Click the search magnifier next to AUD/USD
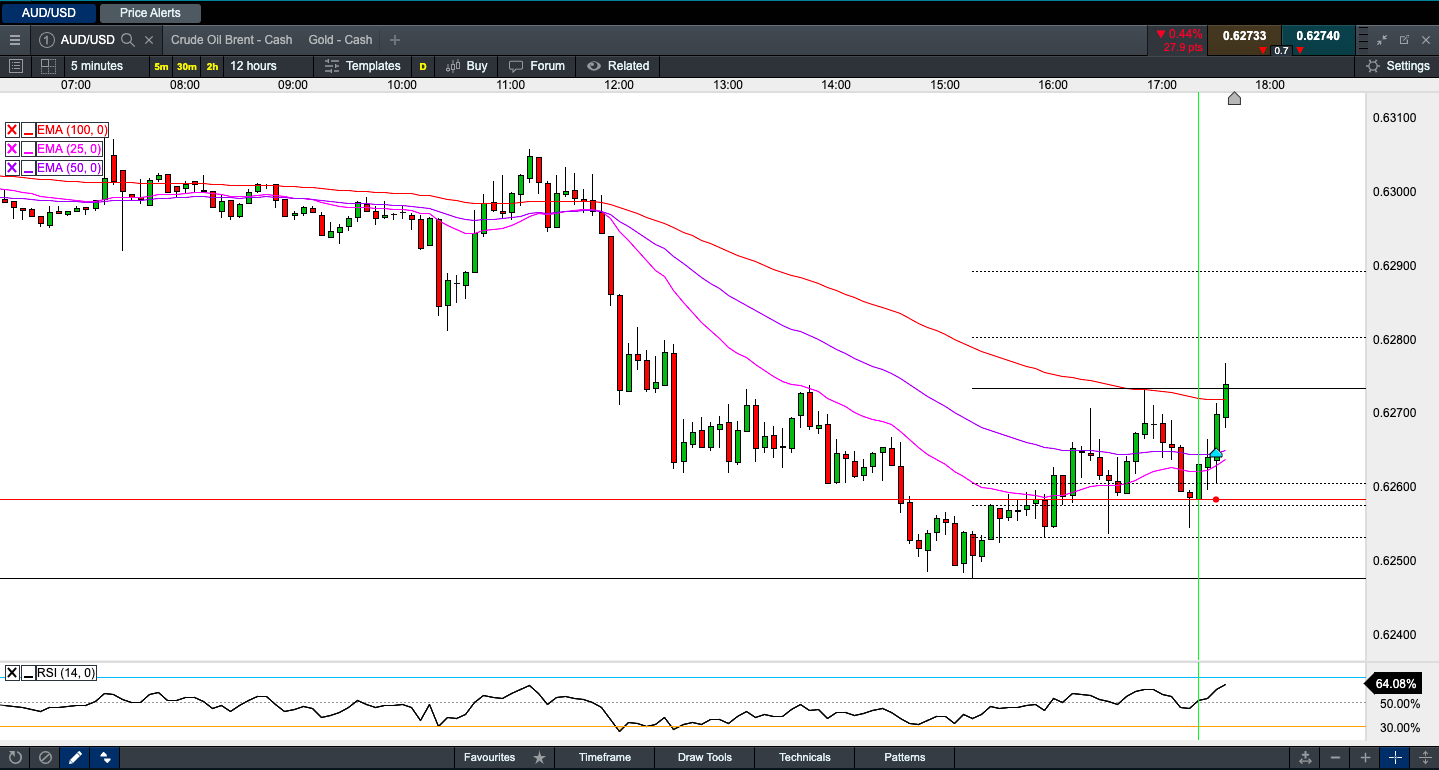 click(128, 40)
